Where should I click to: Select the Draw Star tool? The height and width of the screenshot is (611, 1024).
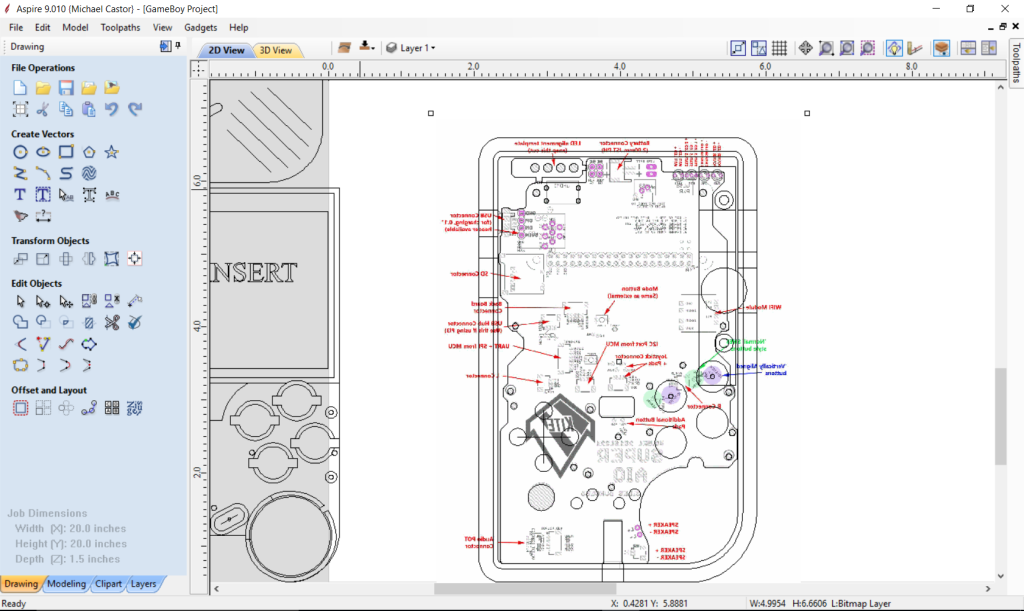[112, 152]
